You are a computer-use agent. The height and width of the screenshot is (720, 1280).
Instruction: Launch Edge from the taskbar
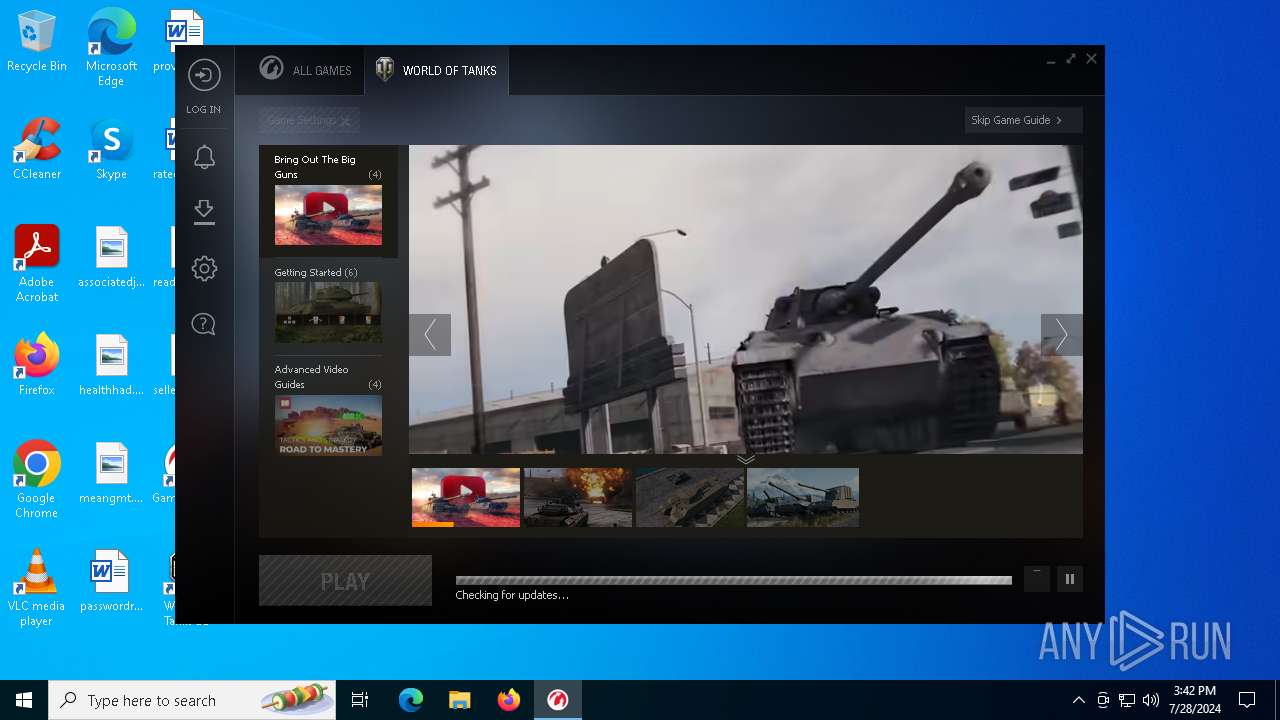tap(411, 700)
